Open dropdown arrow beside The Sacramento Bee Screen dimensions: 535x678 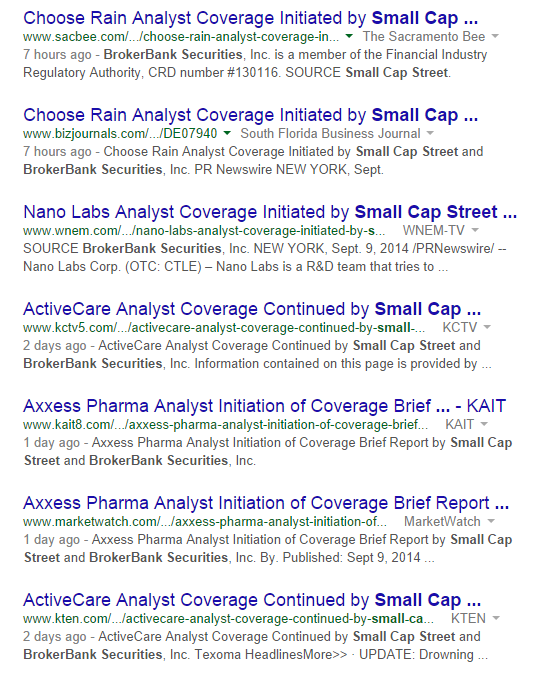(496, 36)
